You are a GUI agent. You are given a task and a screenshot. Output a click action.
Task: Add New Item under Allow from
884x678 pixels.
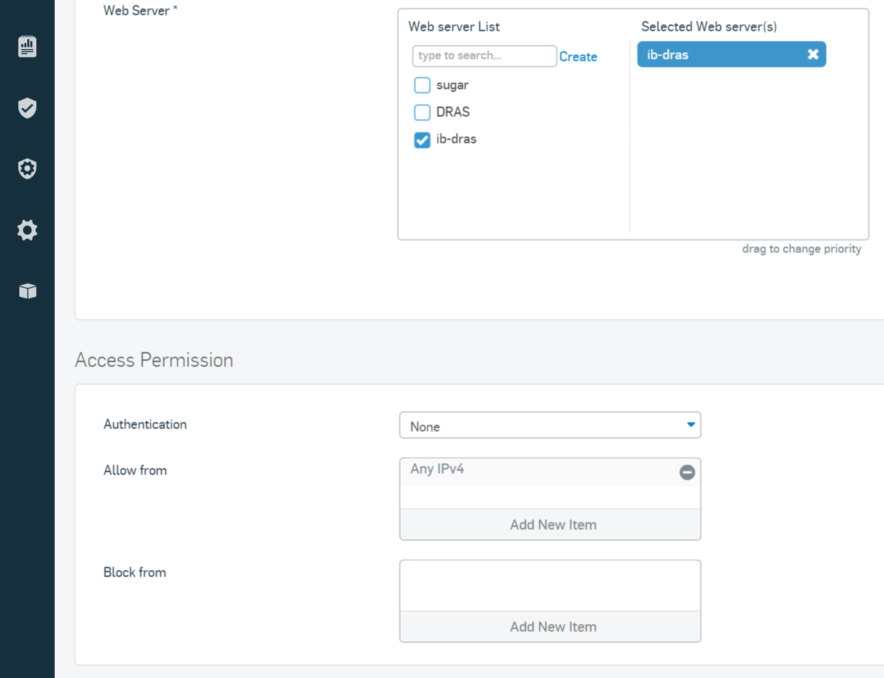(550, 525)
